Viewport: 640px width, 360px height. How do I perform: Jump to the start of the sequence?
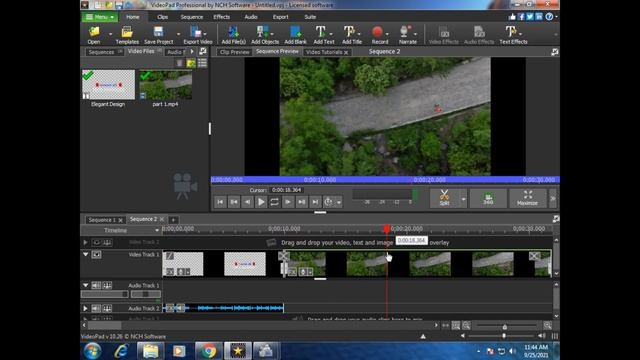click(x=220, y=202)
